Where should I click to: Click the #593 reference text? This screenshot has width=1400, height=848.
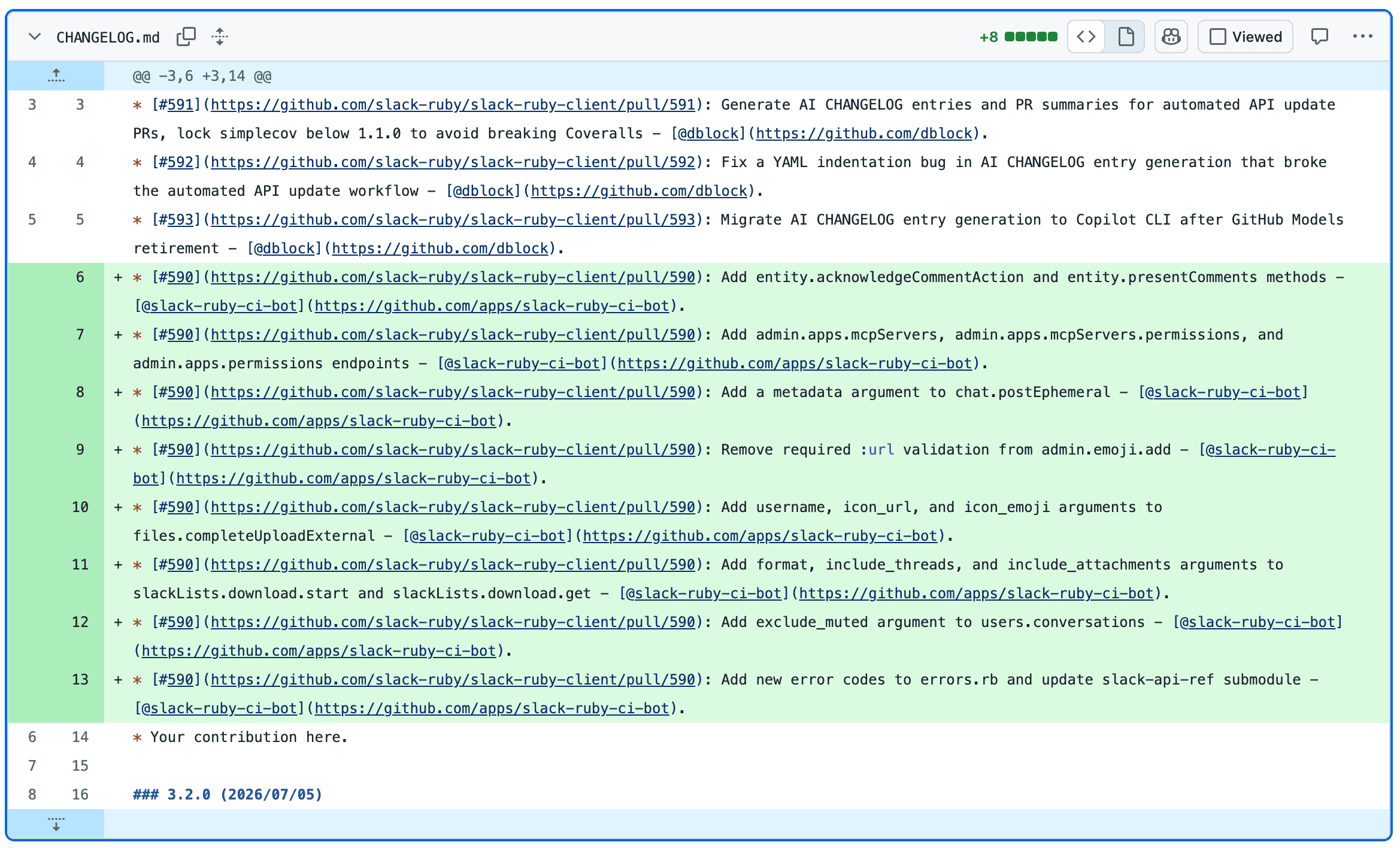pos(176,220)
